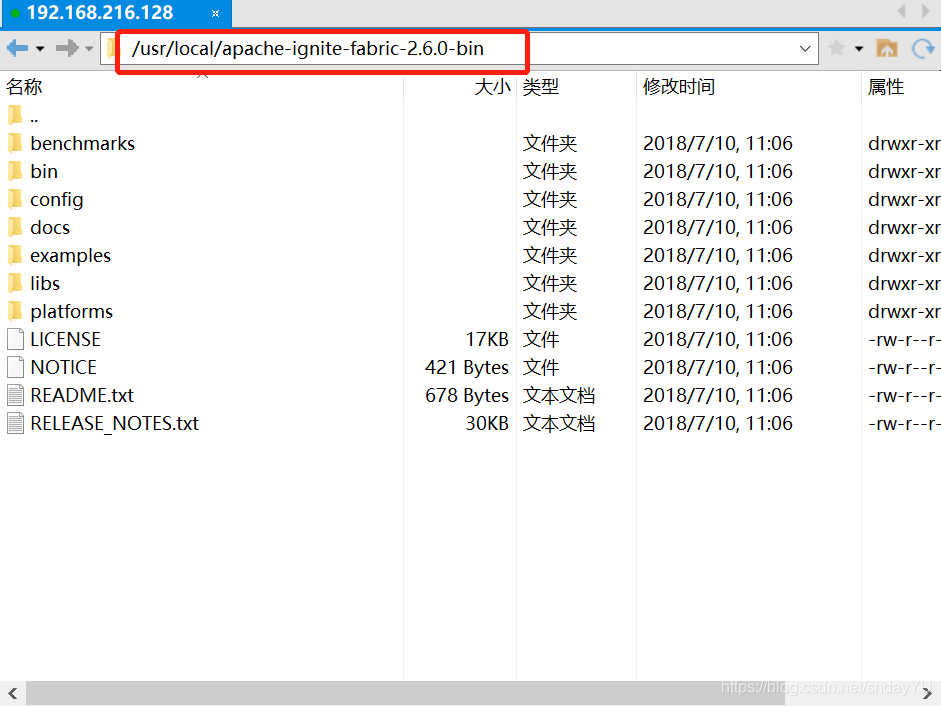
Task: Expand the path address dropdown
Action: click(x=805, y=49)
